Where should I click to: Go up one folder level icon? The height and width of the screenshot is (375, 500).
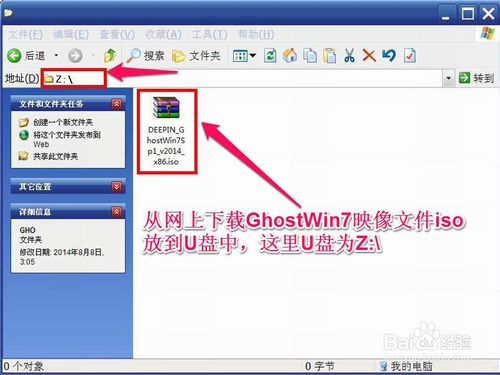click(x=110, y=55)
